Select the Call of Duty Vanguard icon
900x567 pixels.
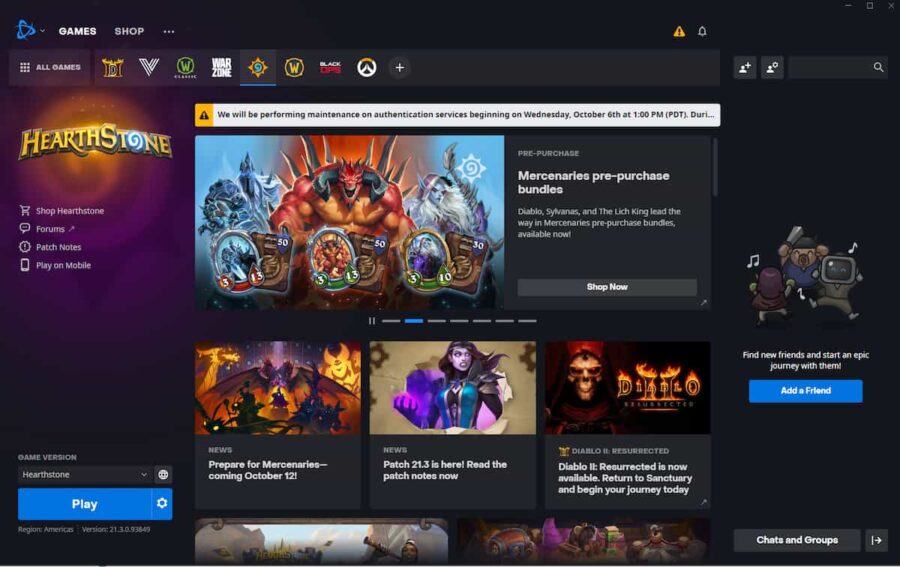pyautogui.click(x=149, y=68)
